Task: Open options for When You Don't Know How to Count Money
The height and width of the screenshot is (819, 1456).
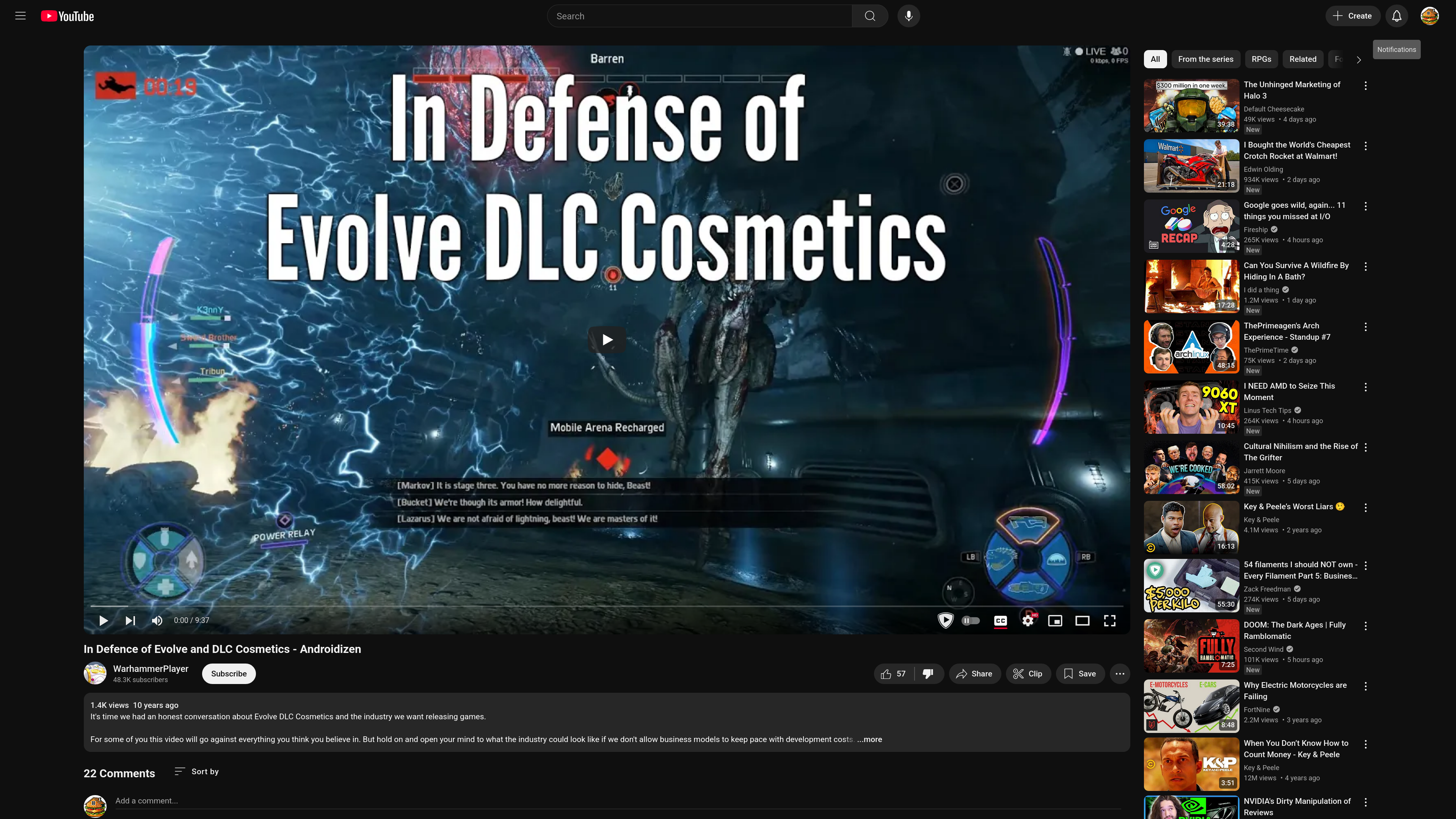Action: 1365,744
